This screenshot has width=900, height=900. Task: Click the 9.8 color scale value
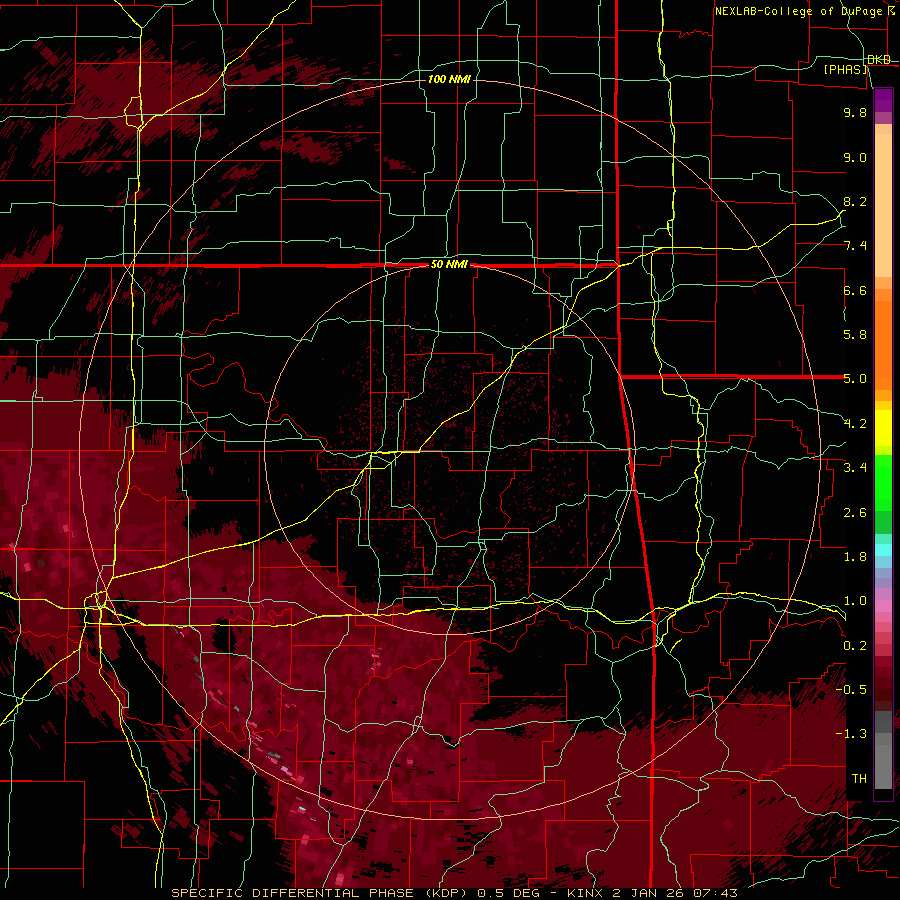click(x=855, y=113)
